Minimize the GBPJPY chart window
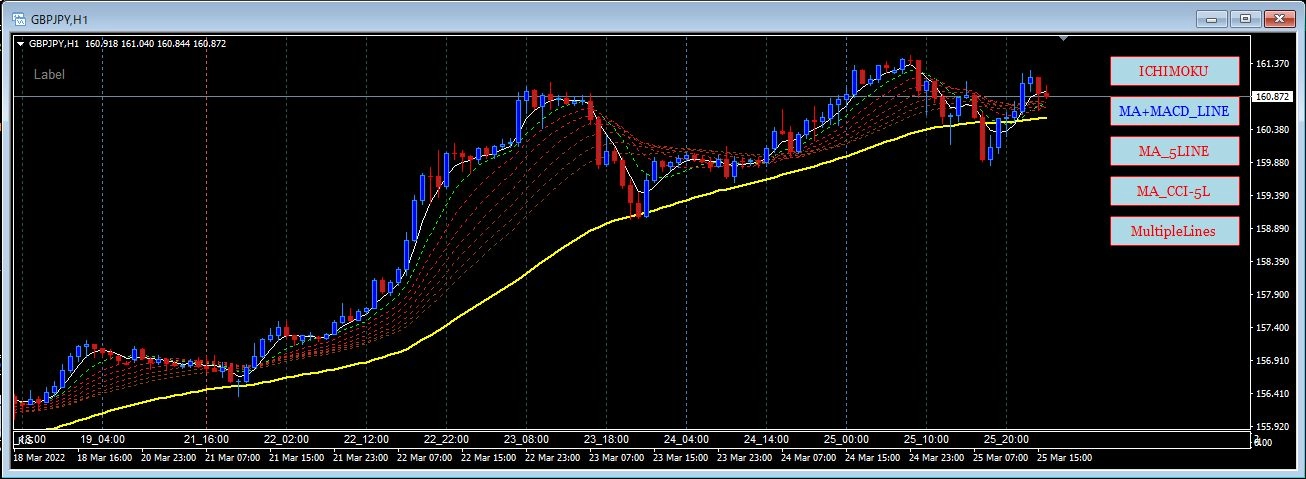1306x479 pixels. point(1214,18)
